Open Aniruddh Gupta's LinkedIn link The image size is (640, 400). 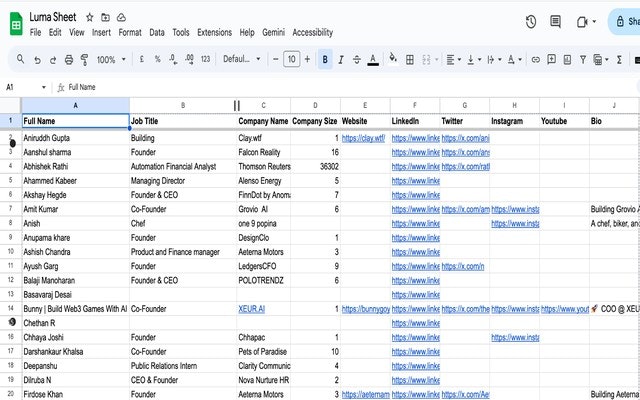pos(416,138)
